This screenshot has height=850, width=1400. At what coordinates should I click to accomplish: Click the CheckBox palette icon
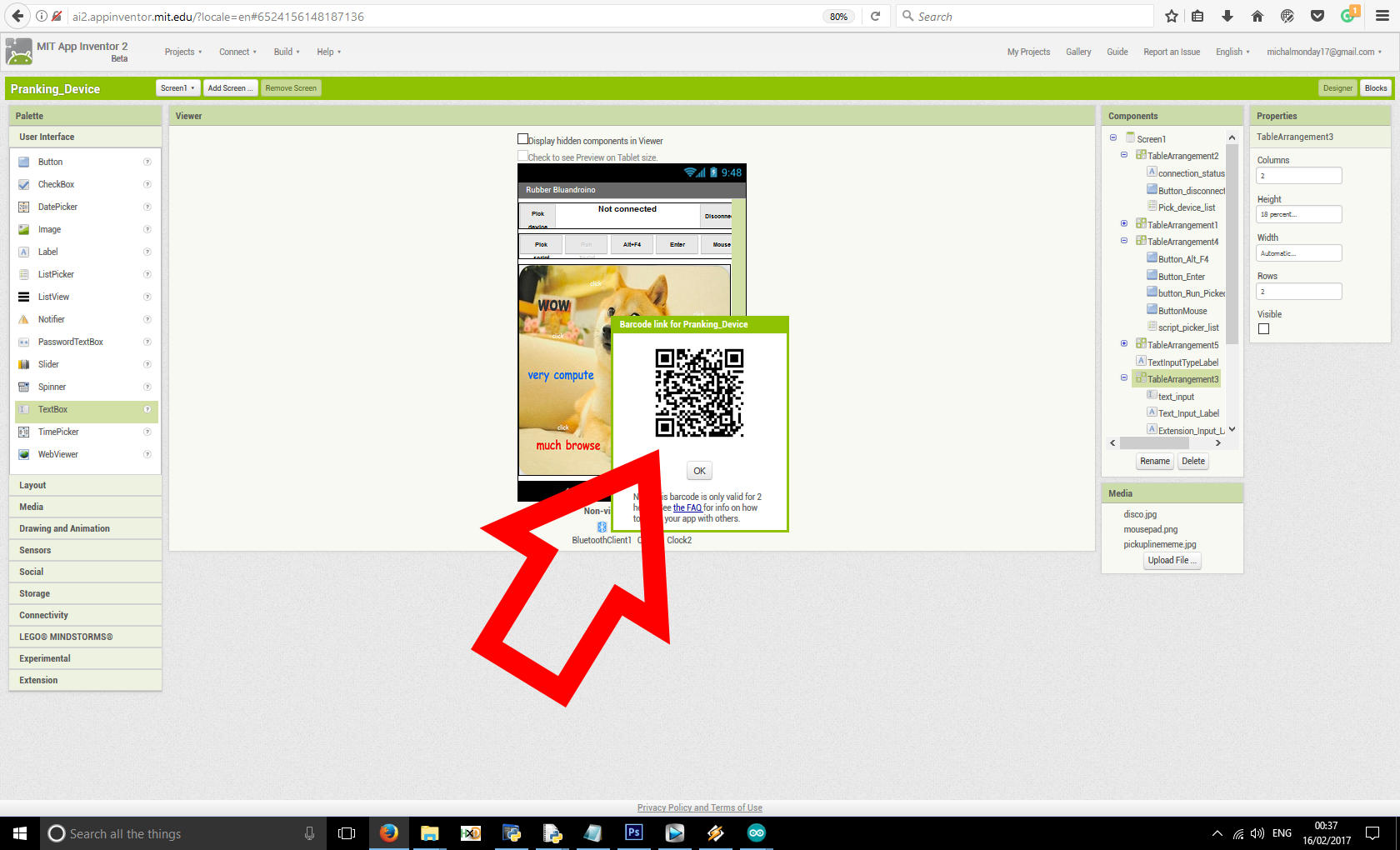[24, 184]
